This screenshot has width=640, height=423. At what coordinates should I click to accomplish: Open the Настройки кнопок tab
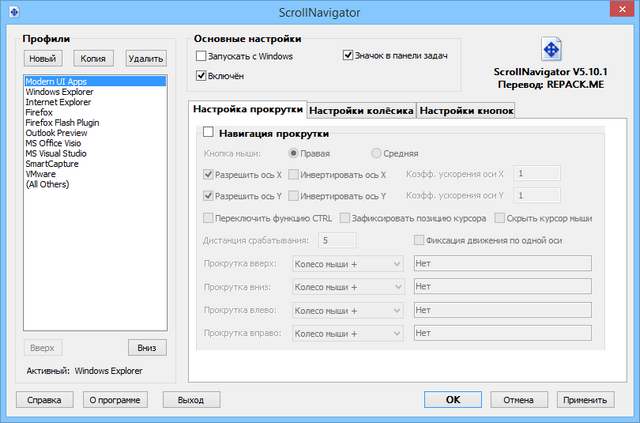tap(466, 109)
